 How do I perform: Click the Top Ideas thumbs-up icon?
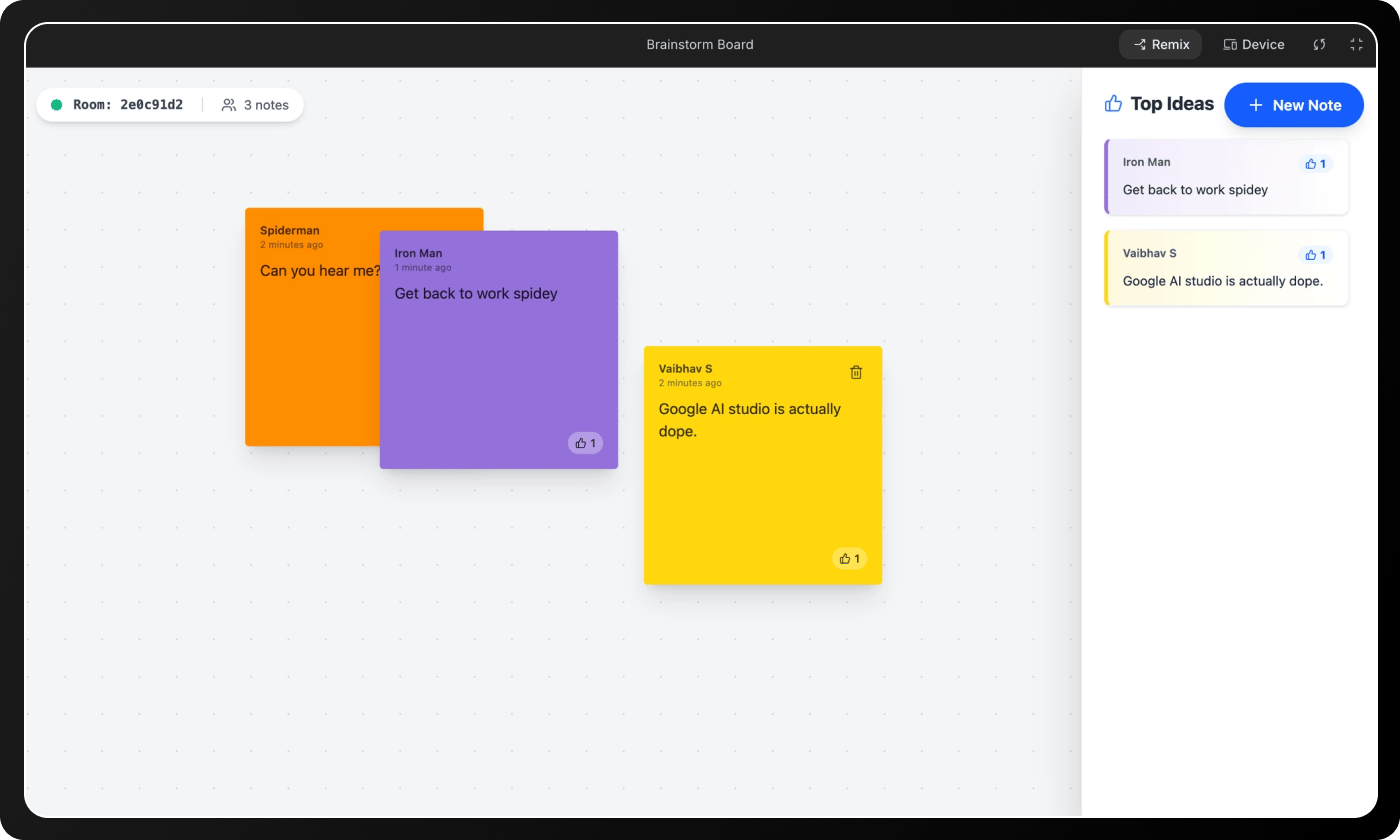point(1113,103)
